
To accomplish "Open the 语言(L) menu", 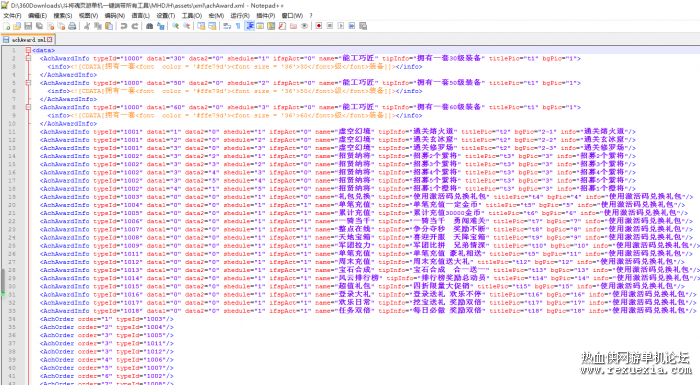I will pos(141,16).
